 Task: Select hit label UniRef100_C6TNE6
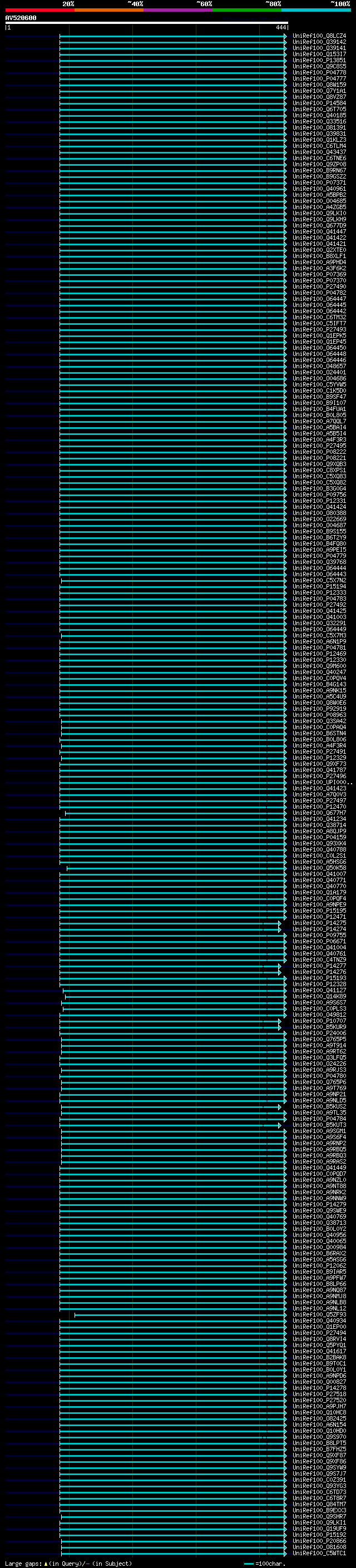tap(319, 159)
